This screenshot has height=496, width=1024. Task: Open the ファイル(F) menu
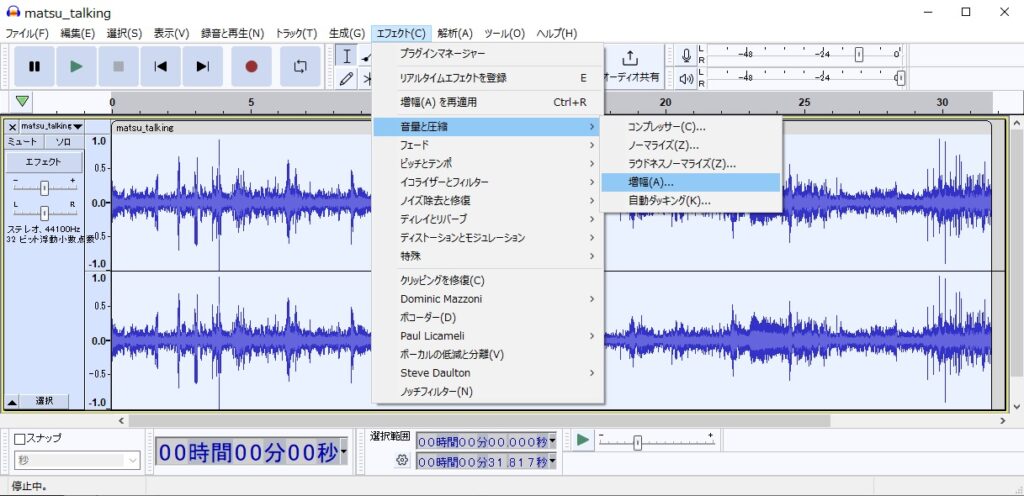click(27, 33)
